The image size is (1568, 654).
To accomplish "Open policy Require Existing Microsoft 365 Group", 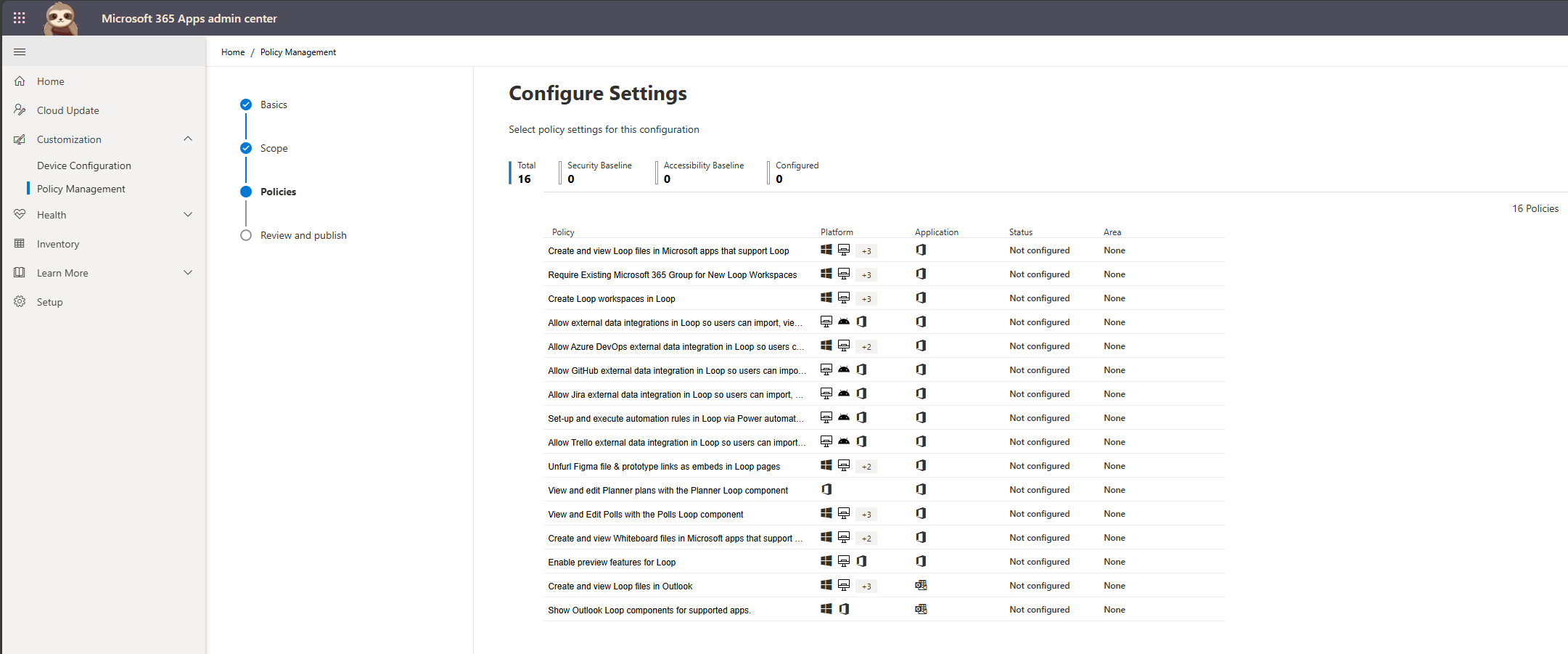I will click(x=672, y=275).
